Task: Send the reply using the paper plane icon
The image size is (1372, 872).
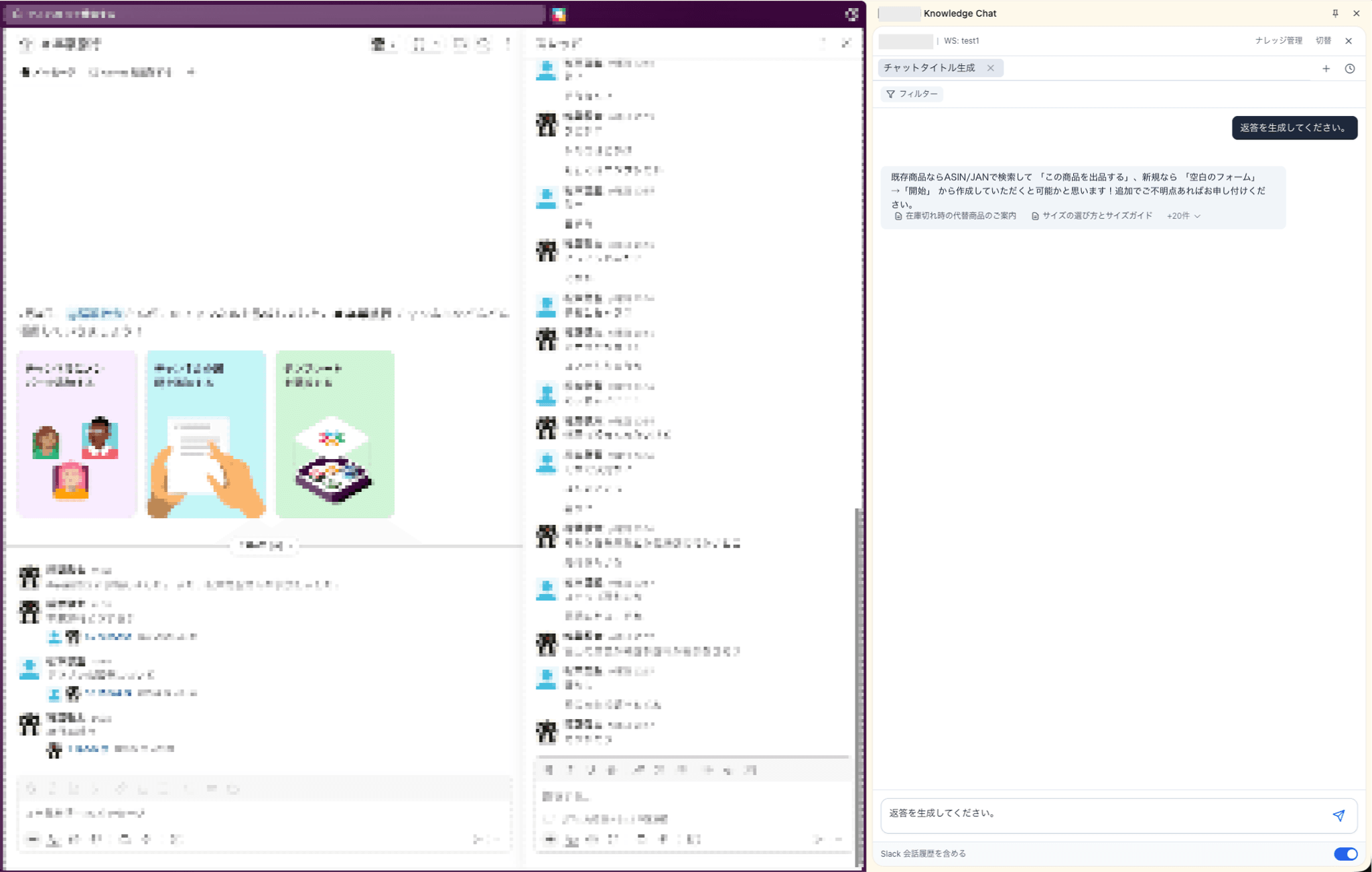Action: [1339, 815]
